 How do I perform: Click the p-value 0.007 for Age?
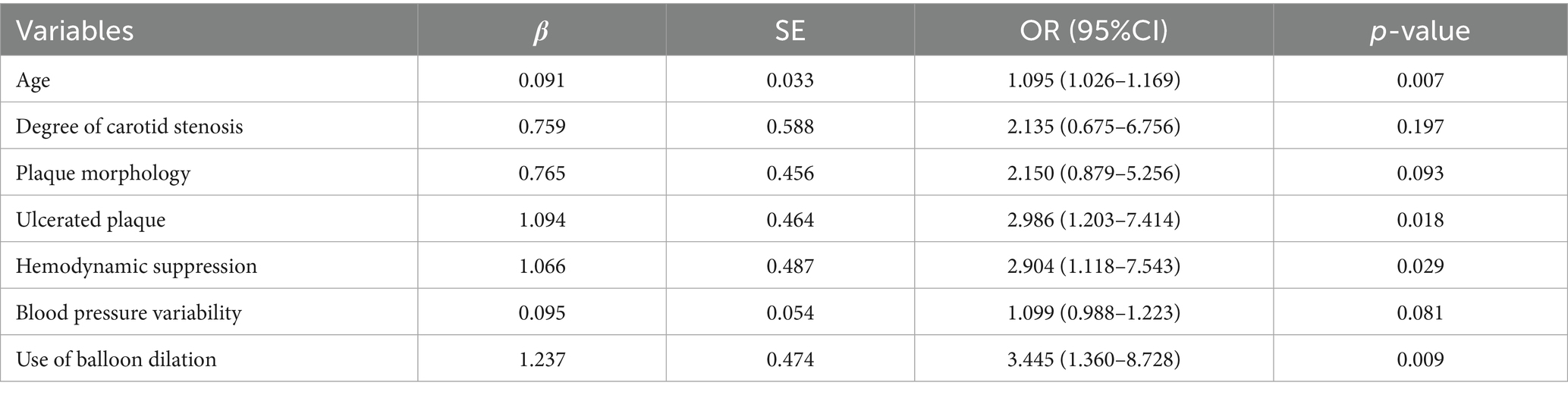[x=1420, y=80]
